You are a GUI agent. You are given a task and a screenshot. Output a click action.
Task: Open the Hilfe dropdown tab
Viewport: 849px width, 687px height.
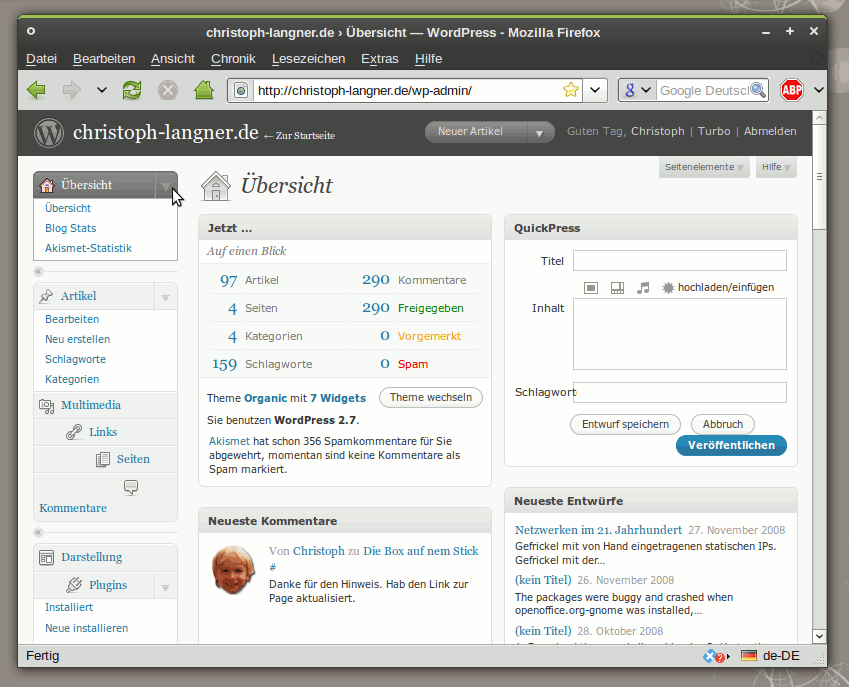776,167
